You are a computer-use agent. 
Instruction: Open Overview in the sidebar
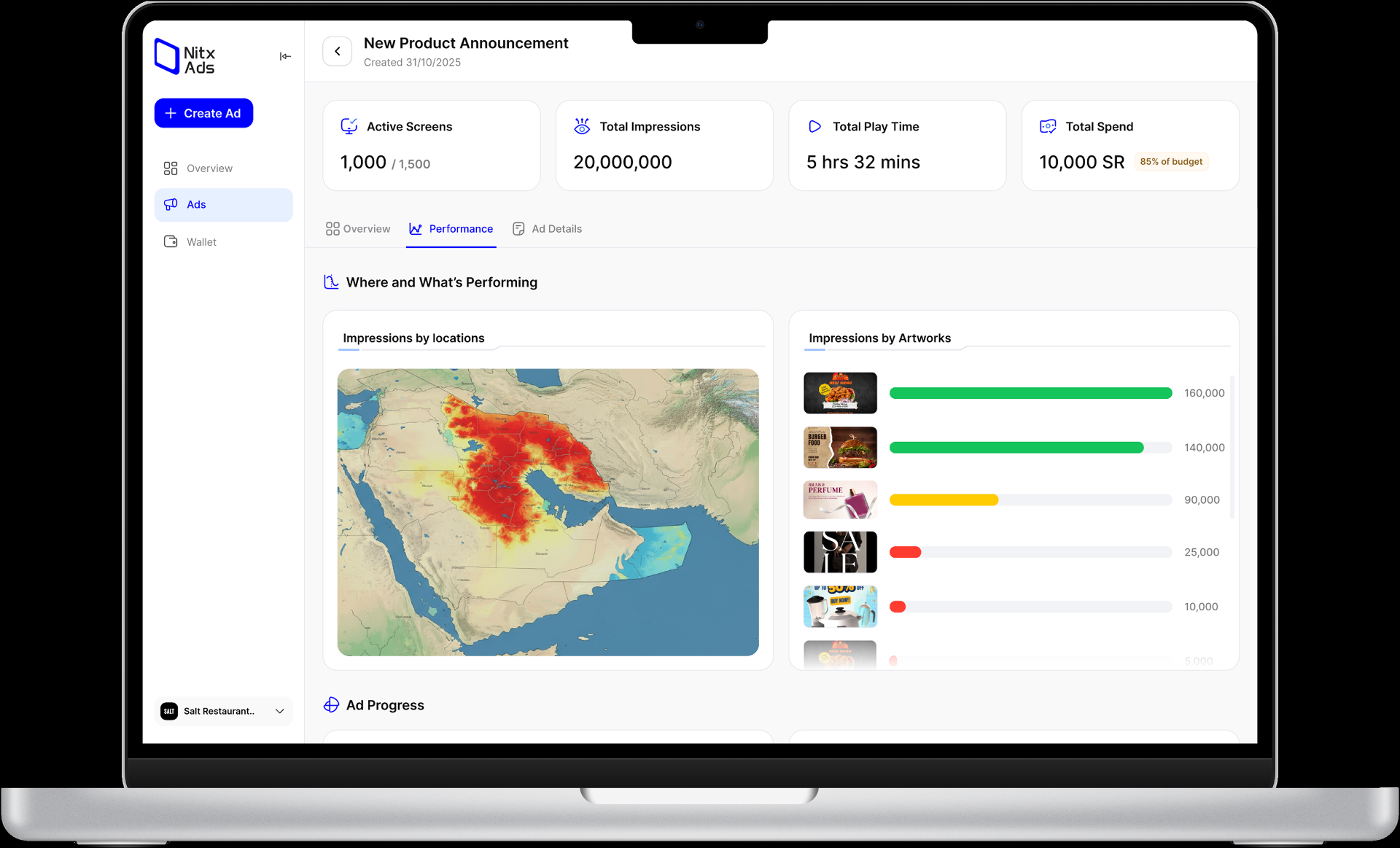coord(223,168)
